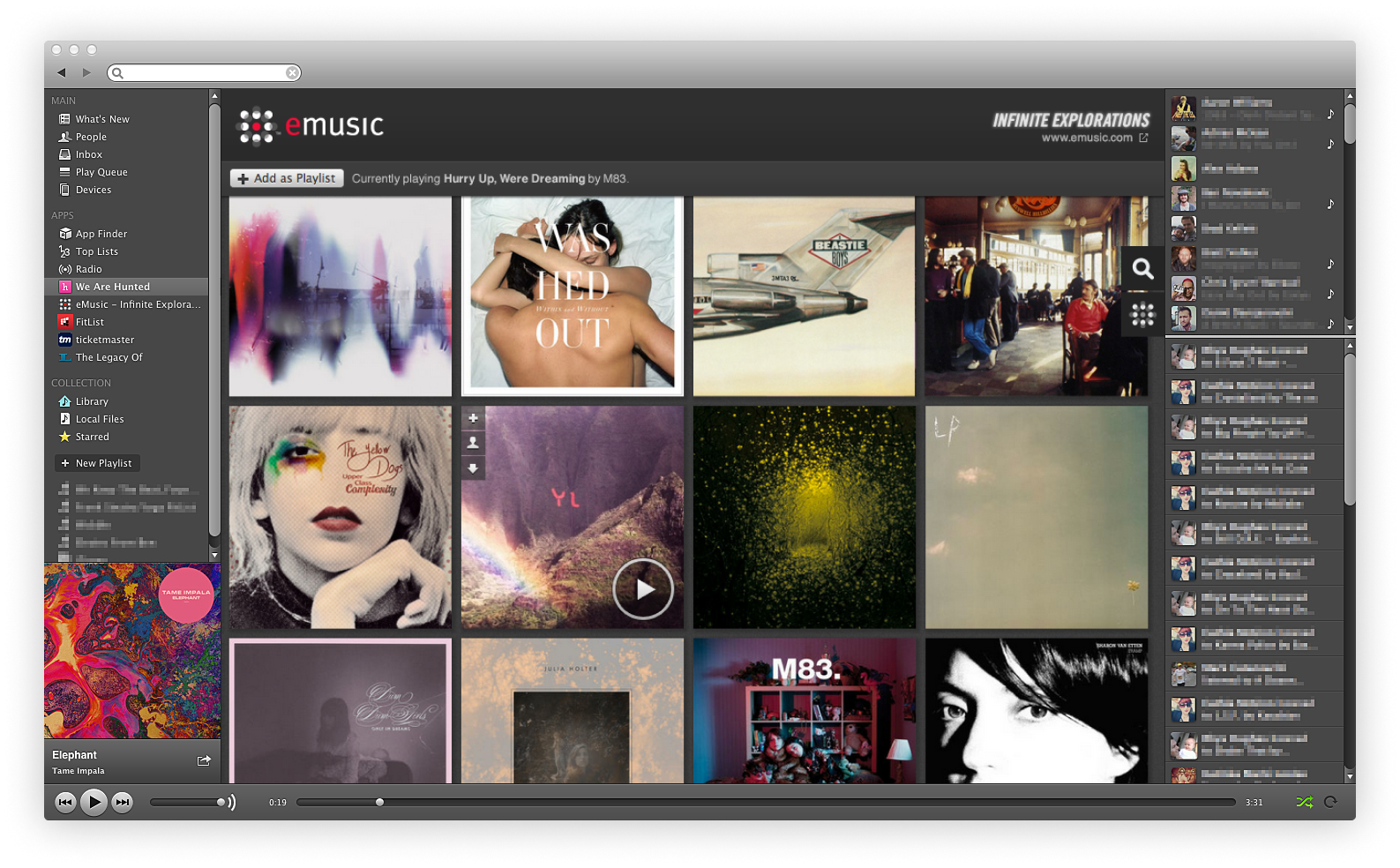Screen dimensions: 1400x868
Task: Click the magnifier search icon on album grid
Action: click(x=1142, y=268)
